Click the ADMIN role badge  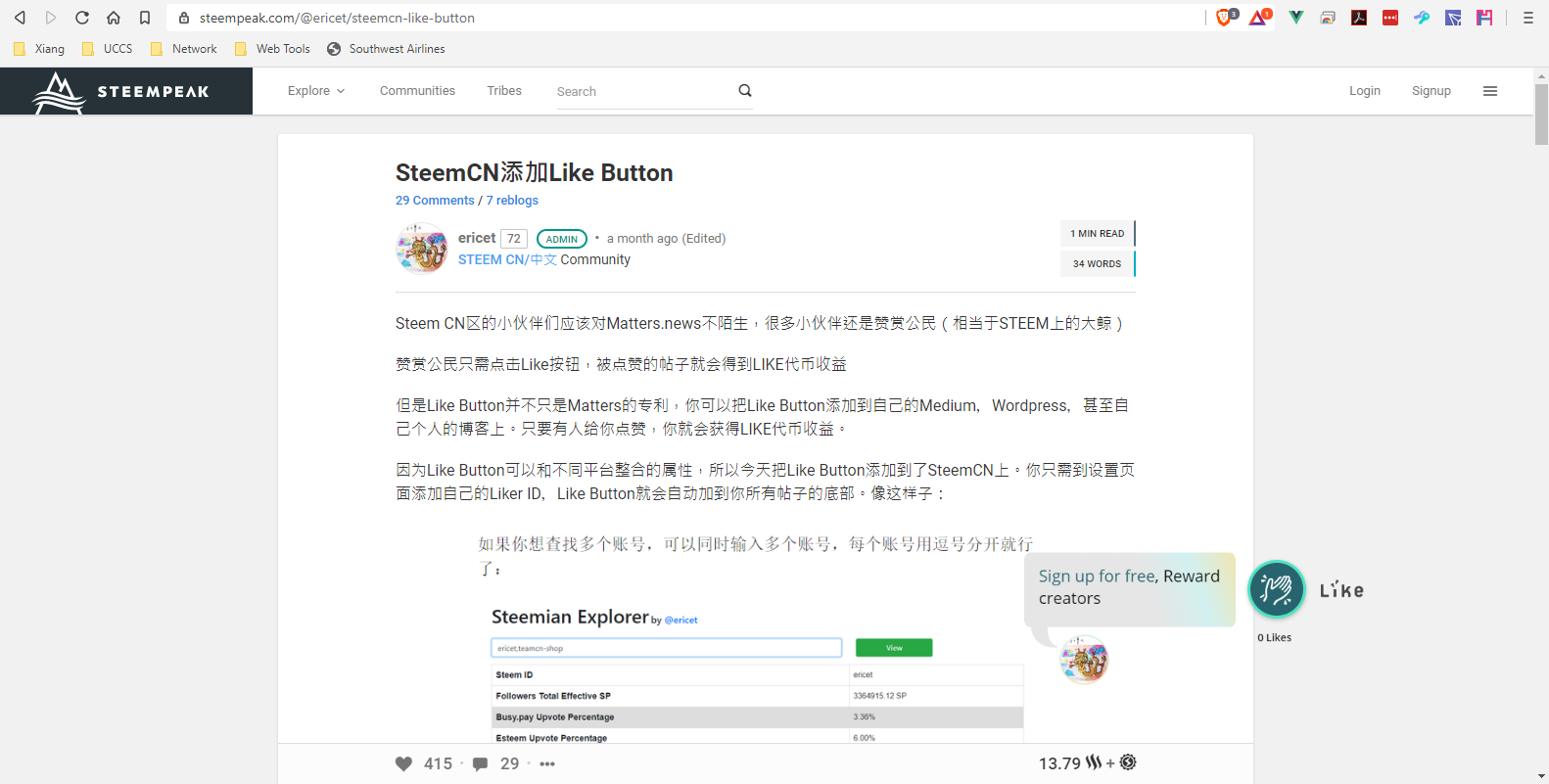click(562, 239)
